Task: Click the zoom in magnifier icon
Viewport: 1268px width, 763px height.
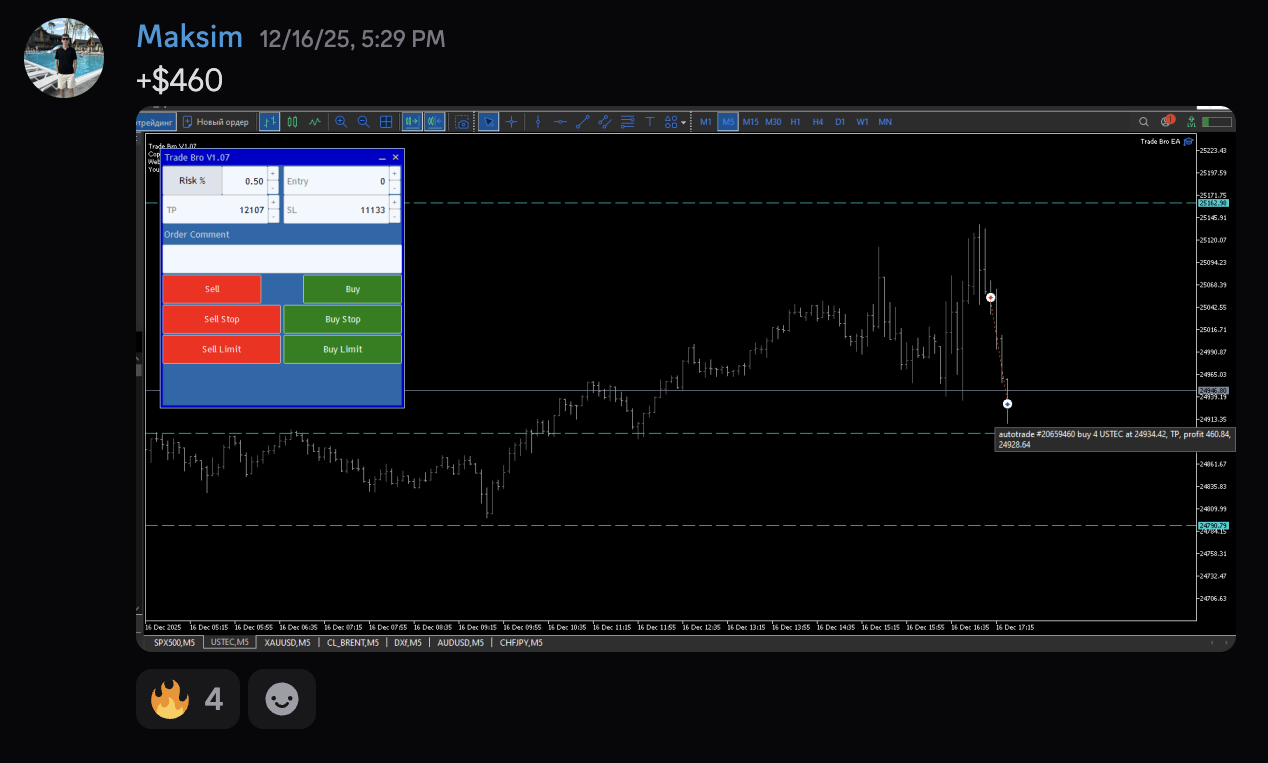Action: tap(341, 122)
